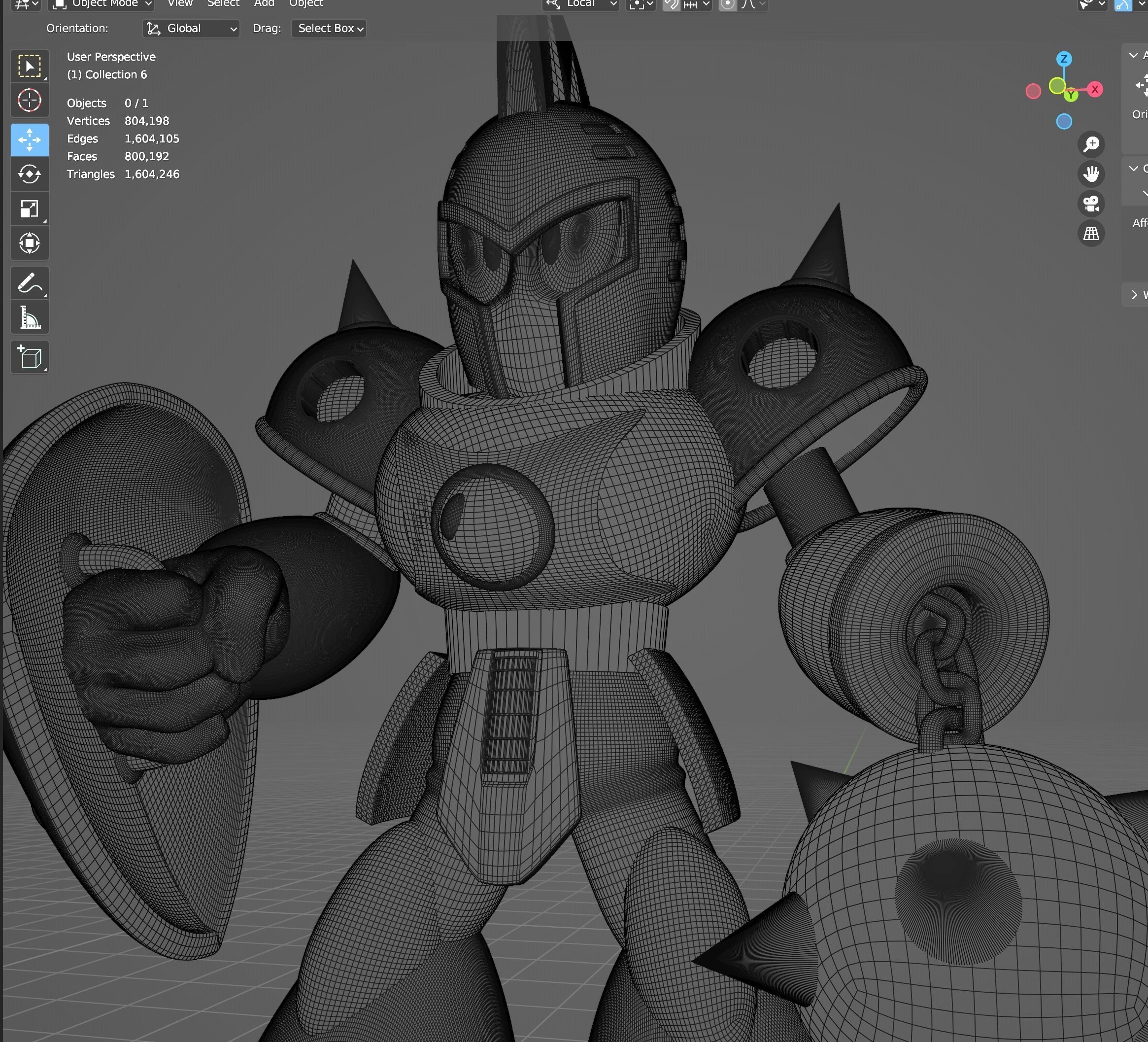
Task: Open the Drag Select Box dropdown
Action: point(329,29)
